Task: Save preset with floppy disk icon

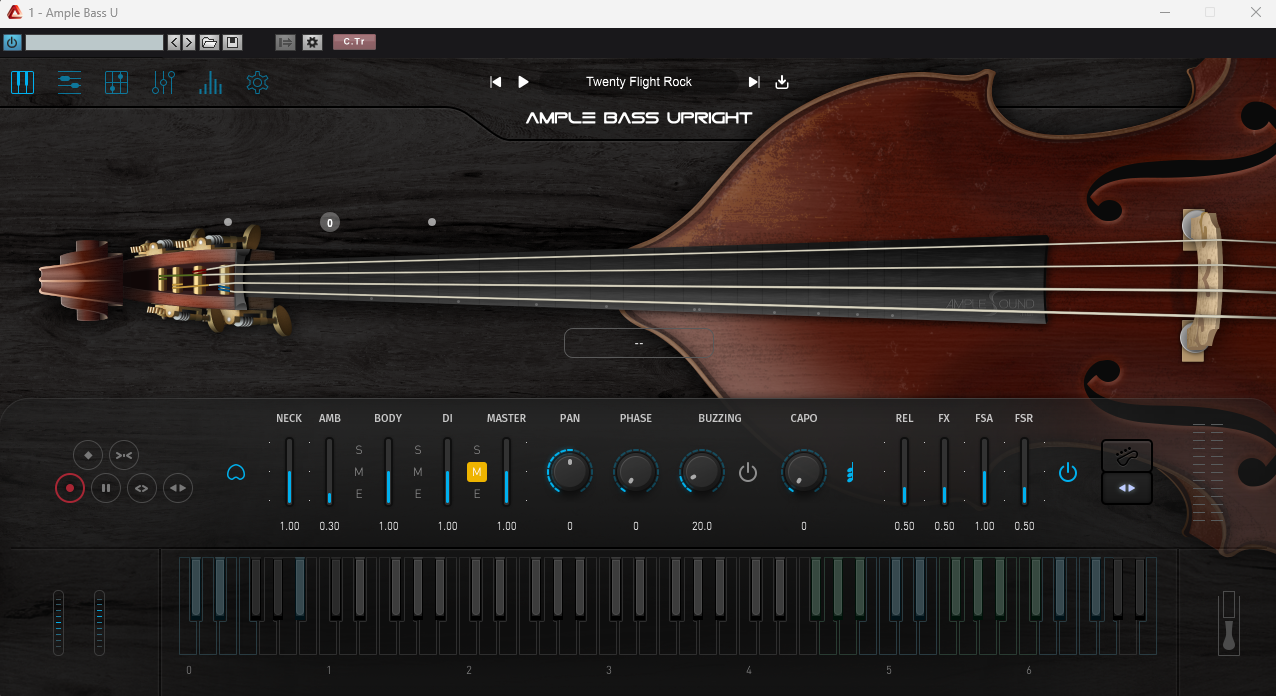Action: 232,42
